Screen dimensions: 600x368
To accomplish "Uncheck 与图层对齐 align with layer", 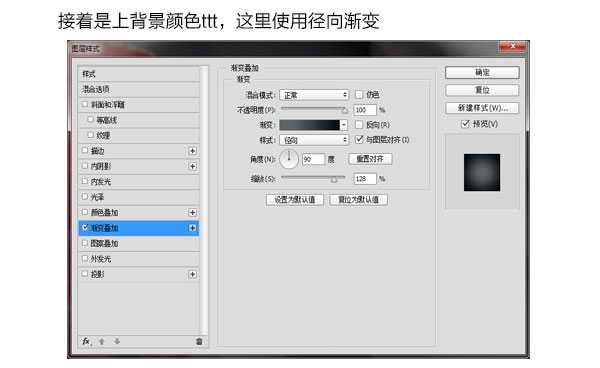I will tap(359, 140).
